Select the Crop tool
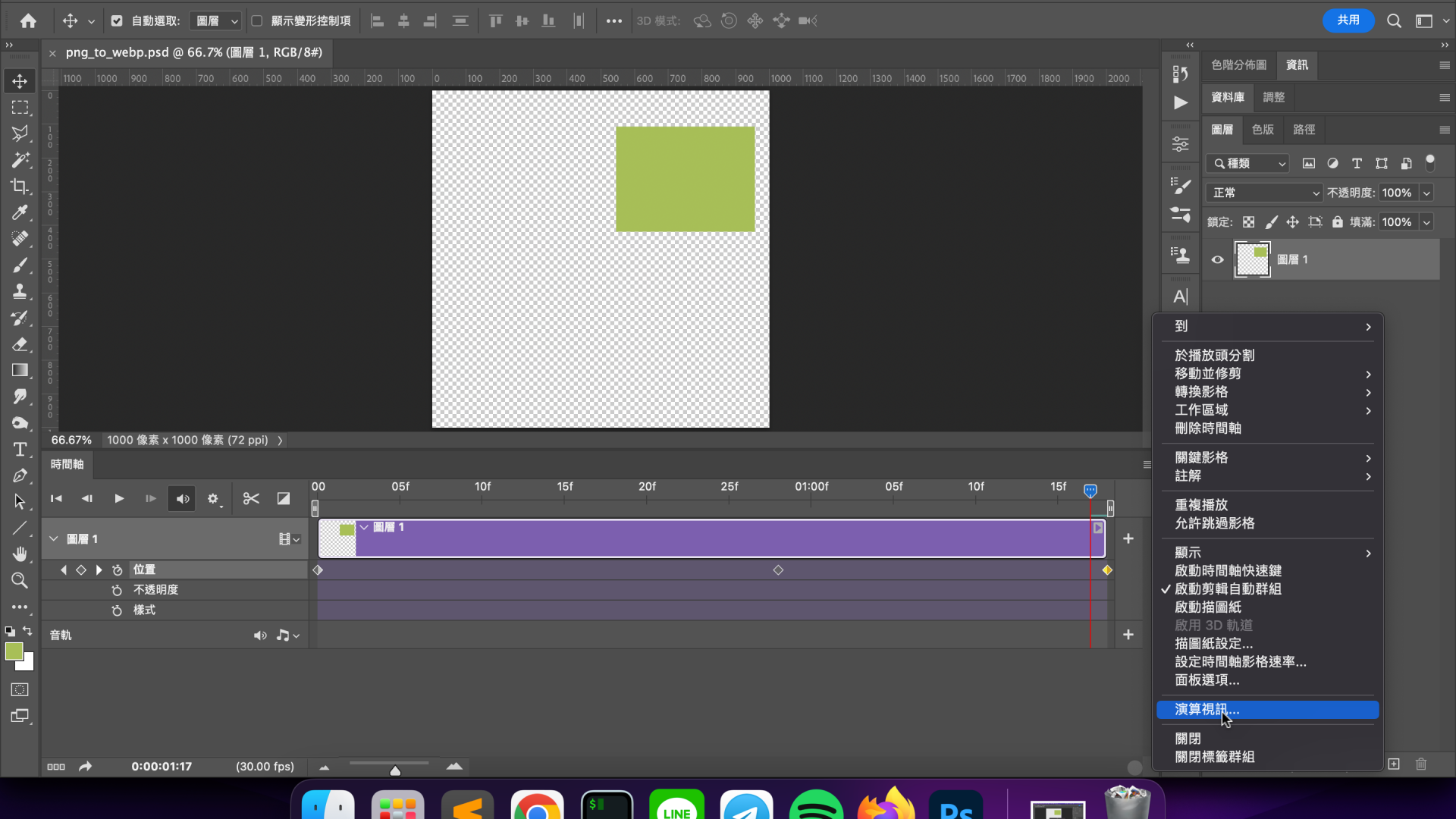The width and height of the screenshot is (1456, 819). point(20,187)
